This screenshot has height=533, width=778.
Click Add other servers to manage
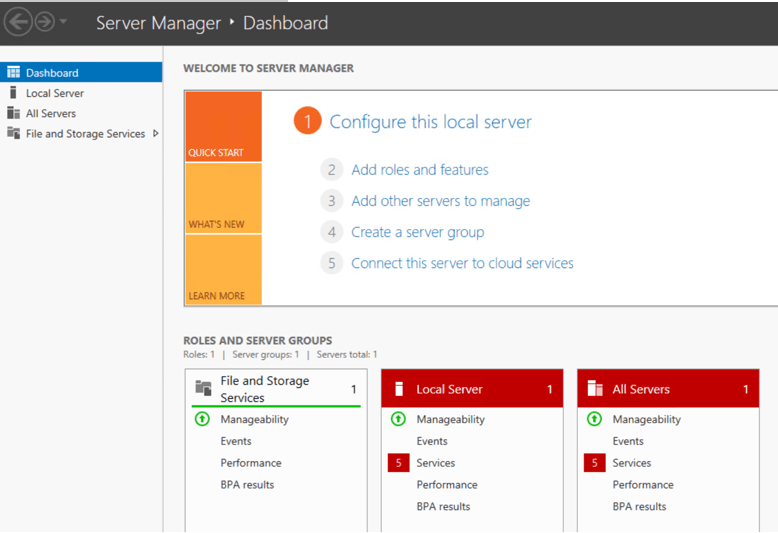(x=440, y=201)
